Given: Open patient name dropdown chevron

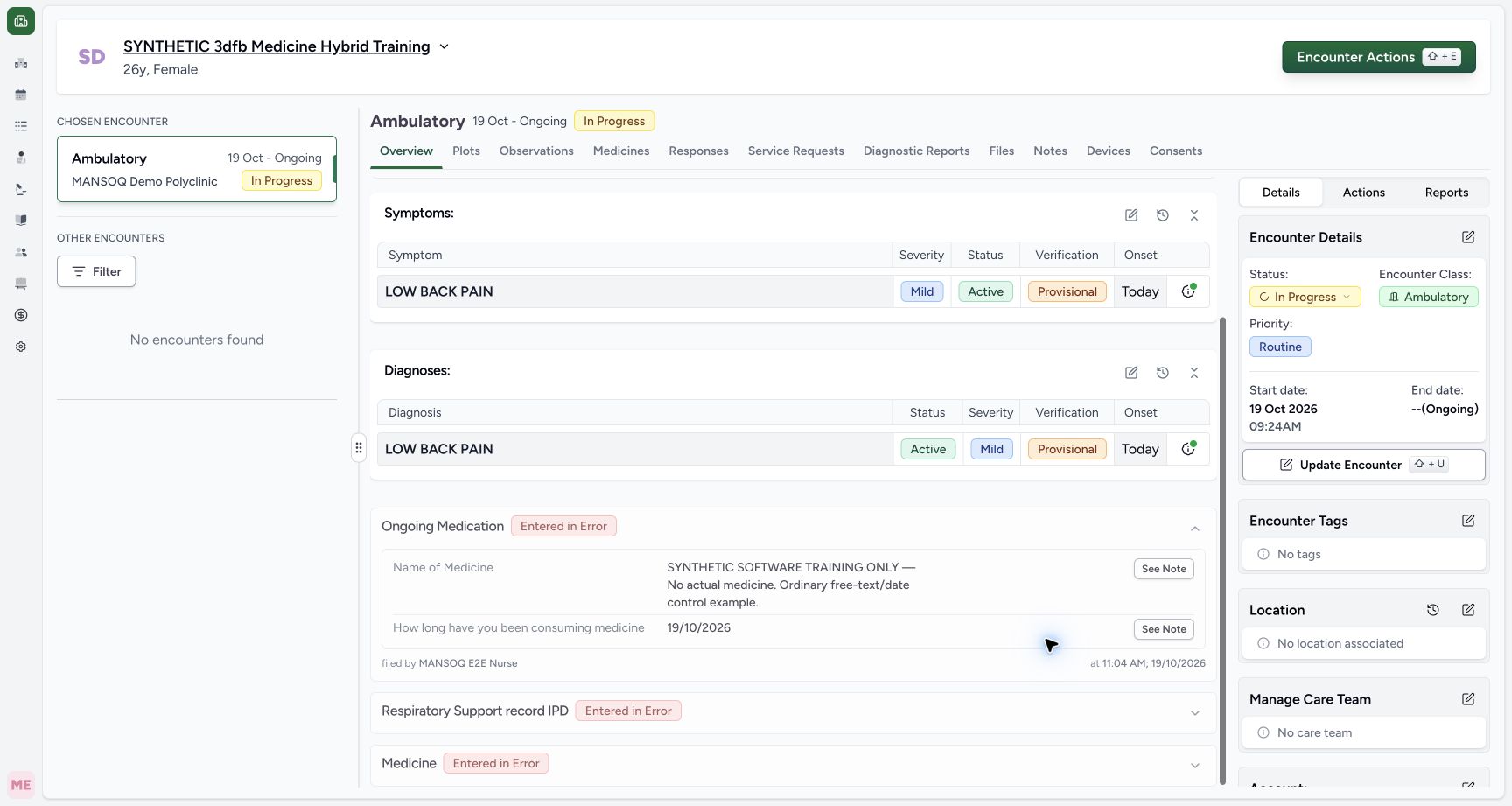Looking at the screenshot, I should click(x=444, y=46).
